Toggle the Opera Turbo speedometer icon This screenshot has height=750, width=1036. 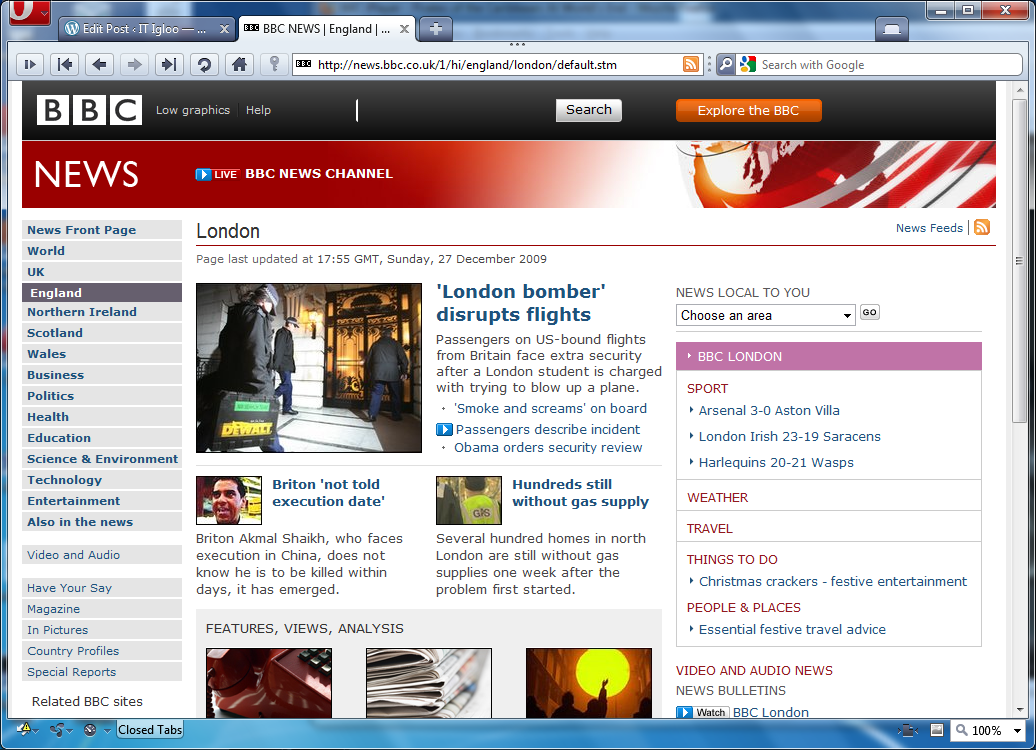(91, 730)
